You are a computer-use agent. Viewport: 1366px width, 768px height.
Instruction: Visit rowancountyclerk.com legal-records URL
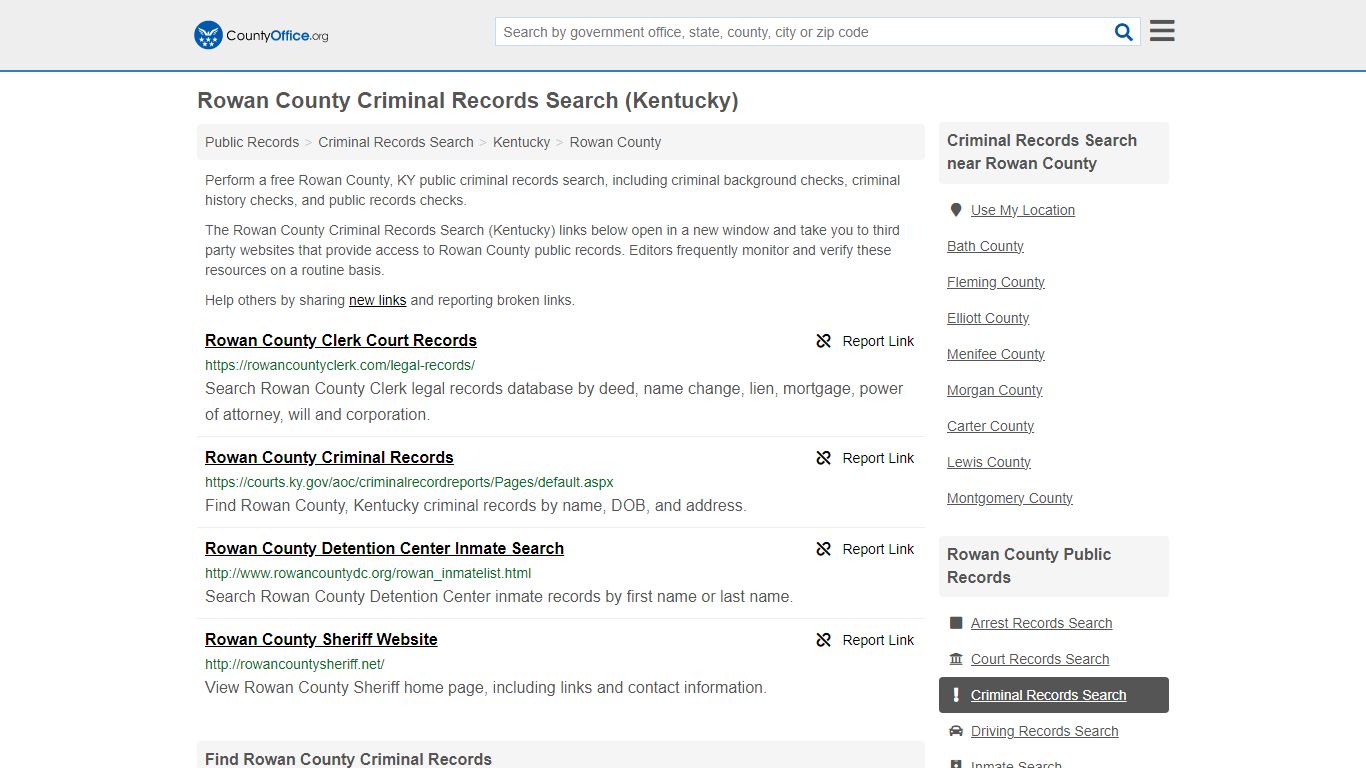click(340, 365)
